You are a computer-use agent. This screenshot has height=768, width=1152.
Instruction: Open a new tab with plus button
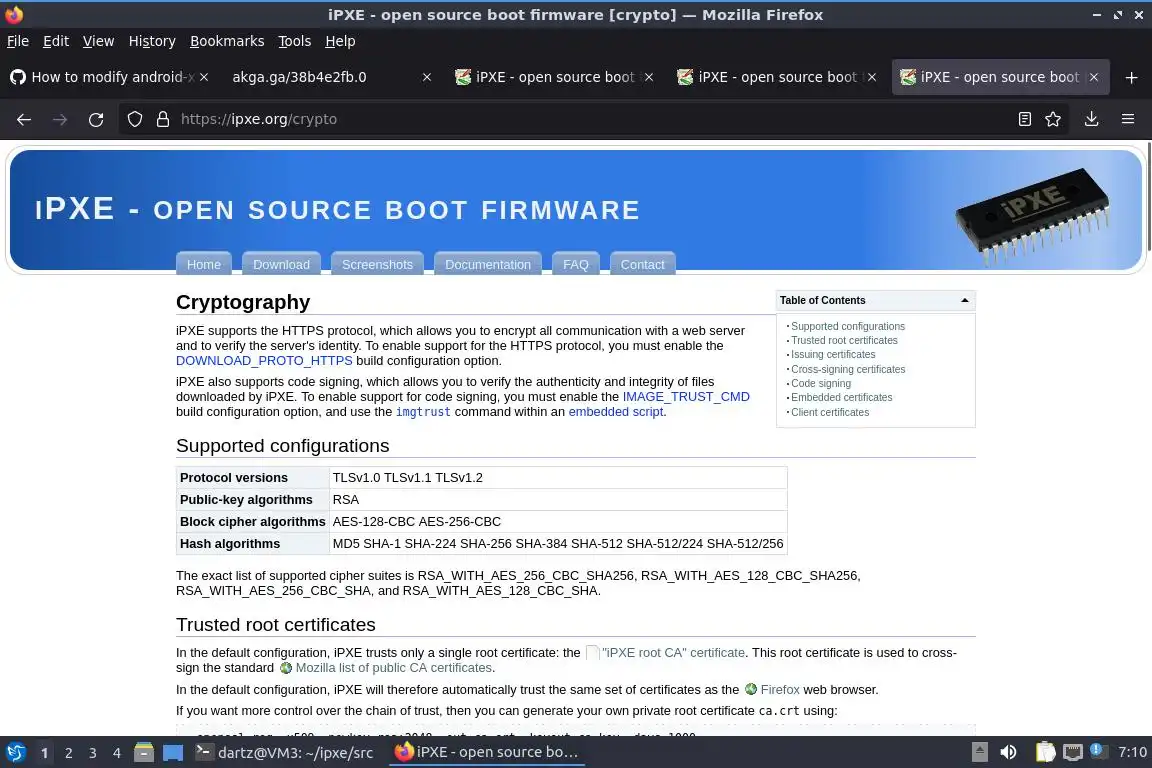1131,77
